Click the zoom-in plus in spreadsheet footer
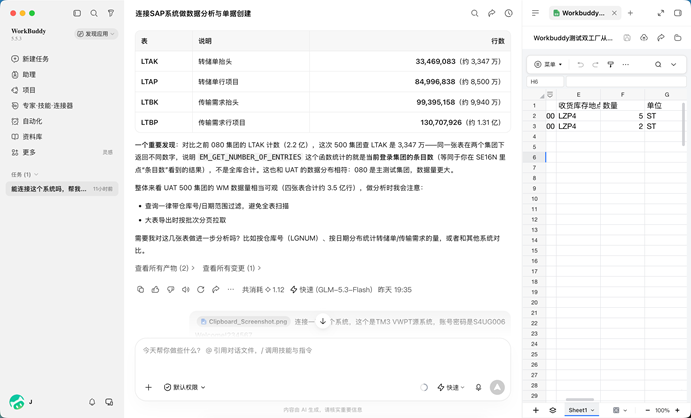The height and width of the screenshot is (418, 691). pyautogui.click(x=677, y=410)
